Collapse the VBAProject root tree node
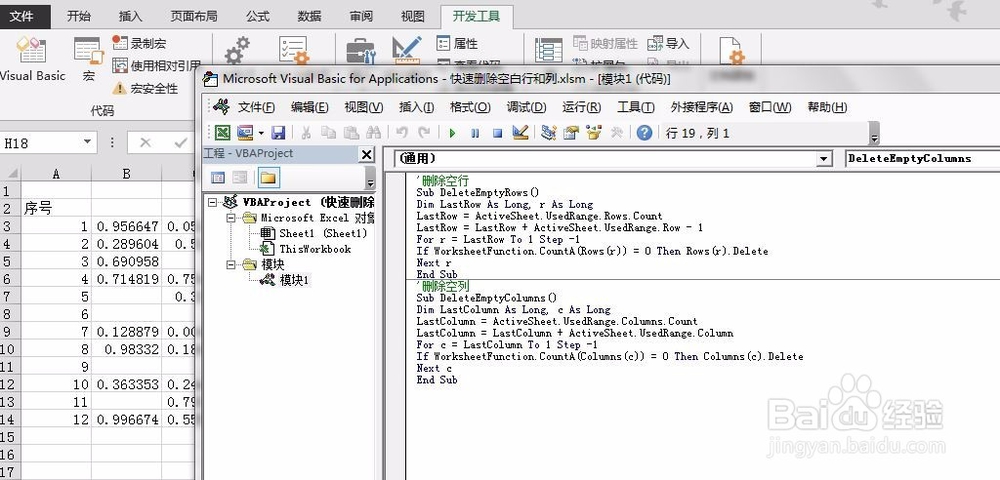The image size is (1000, 480). point(212,202)
